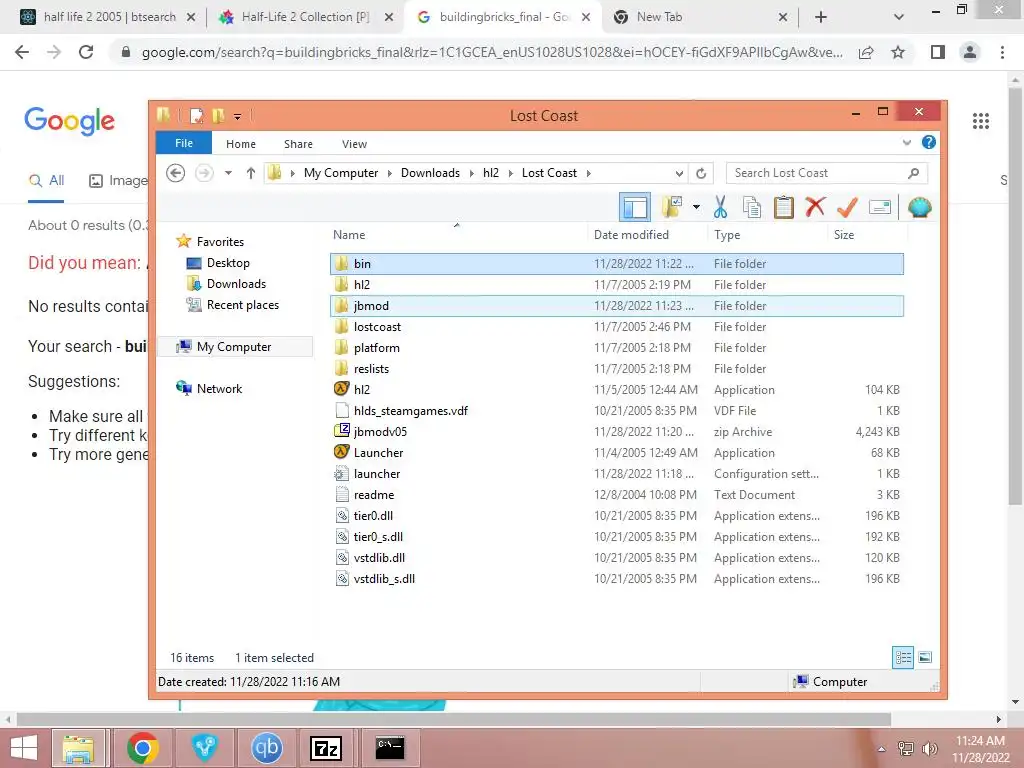
Task: Switch to Half-Life 2 Collection browser tab
Action: [305, 17]
